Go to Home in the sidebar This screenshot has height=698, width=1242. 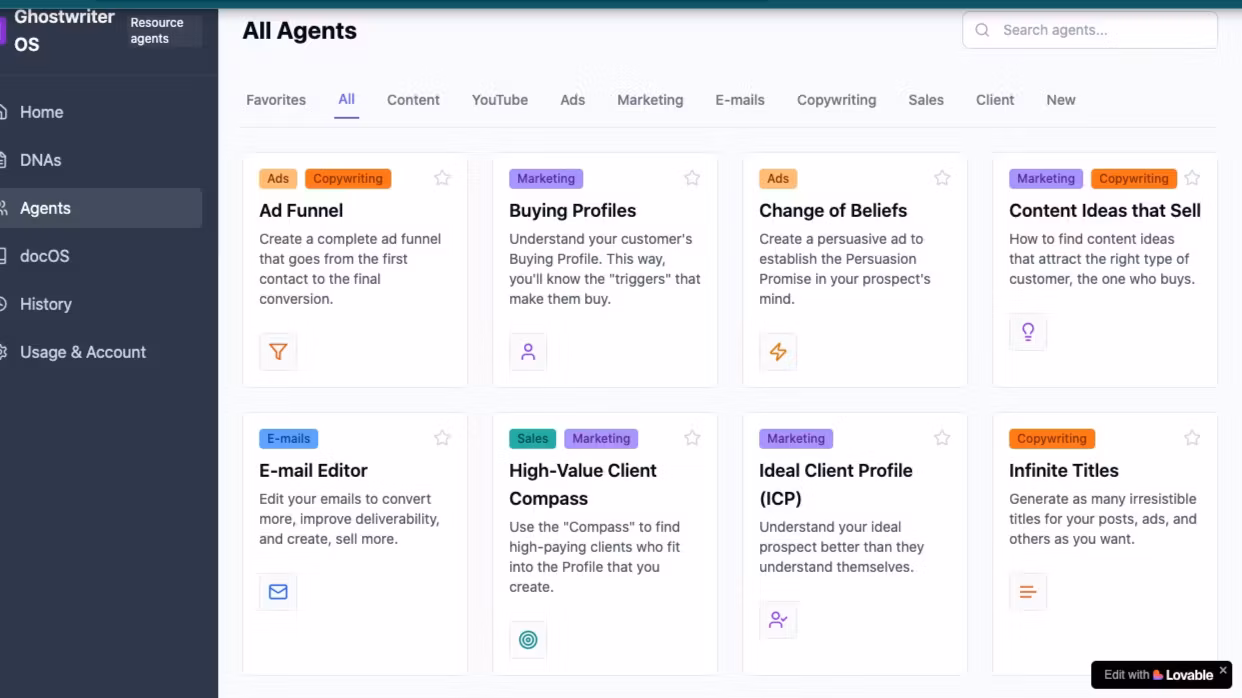pyautogui.click(x=100, y=112)
